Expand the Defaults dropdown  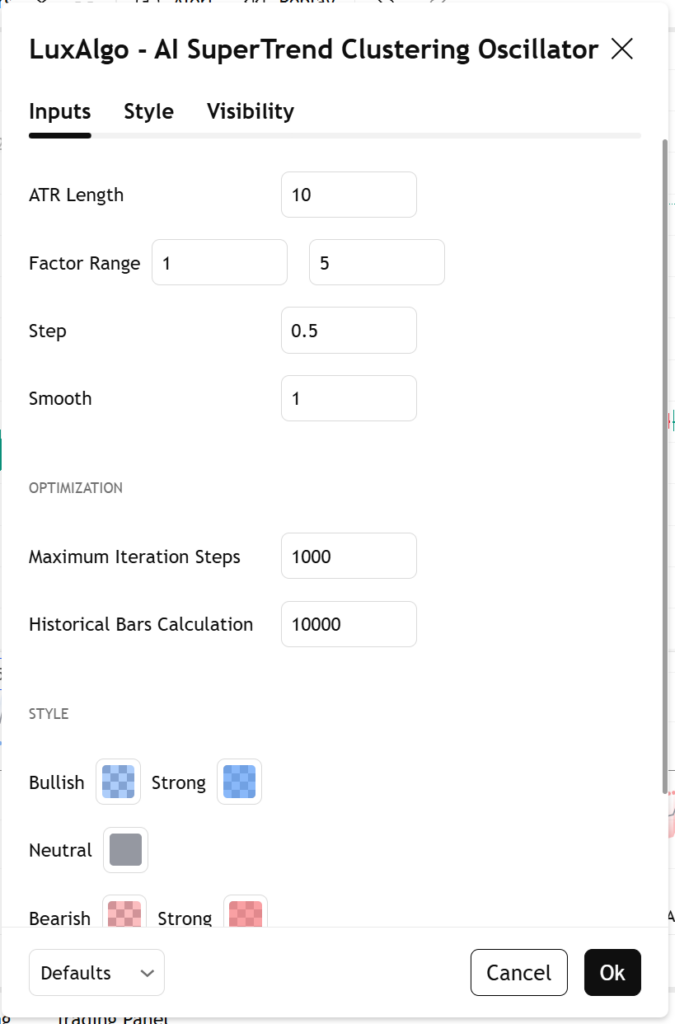tap(96, 972)
